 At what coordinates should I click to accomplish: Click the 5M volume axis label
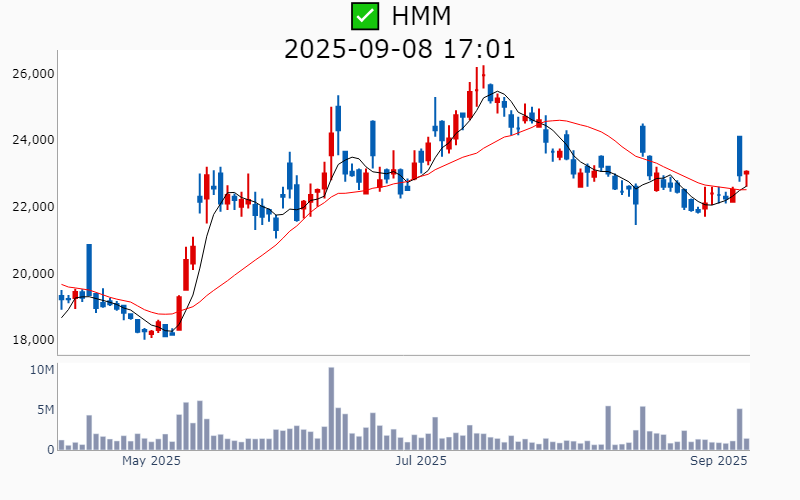(45, 410)
